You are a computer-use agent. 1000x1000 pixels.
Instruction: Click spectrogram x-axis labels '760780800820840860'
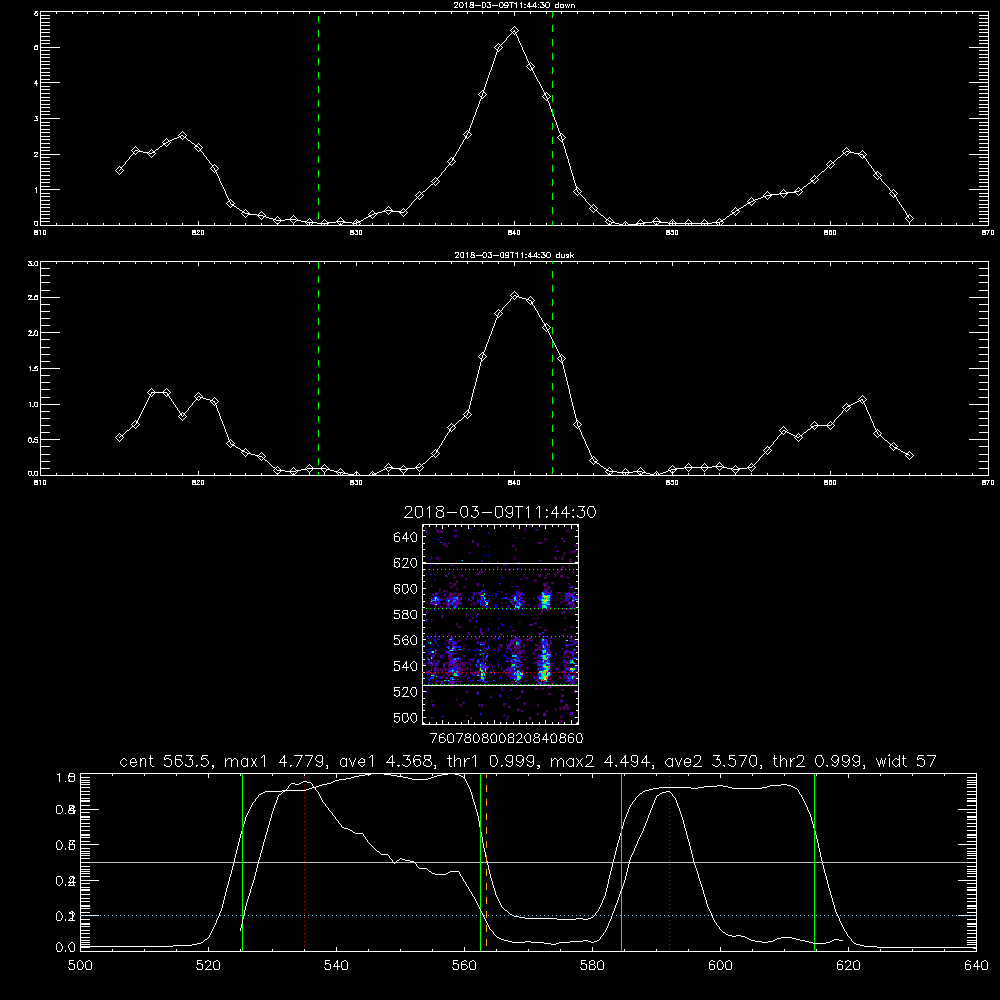pyautogui.click(x=506, y=739)
